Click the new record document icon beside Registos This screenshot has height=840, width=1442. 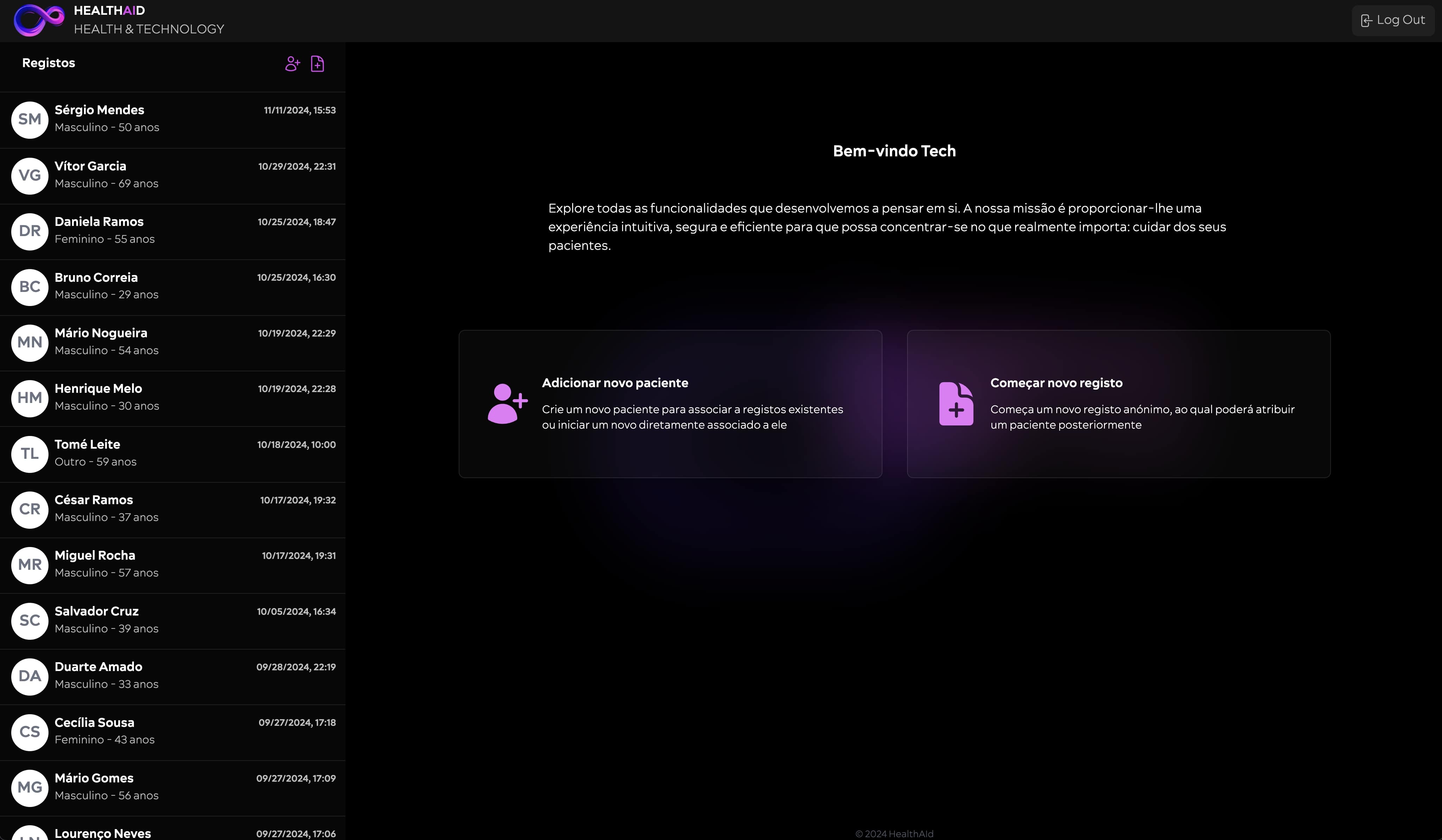pyautogui.click(x=318, y=64)
